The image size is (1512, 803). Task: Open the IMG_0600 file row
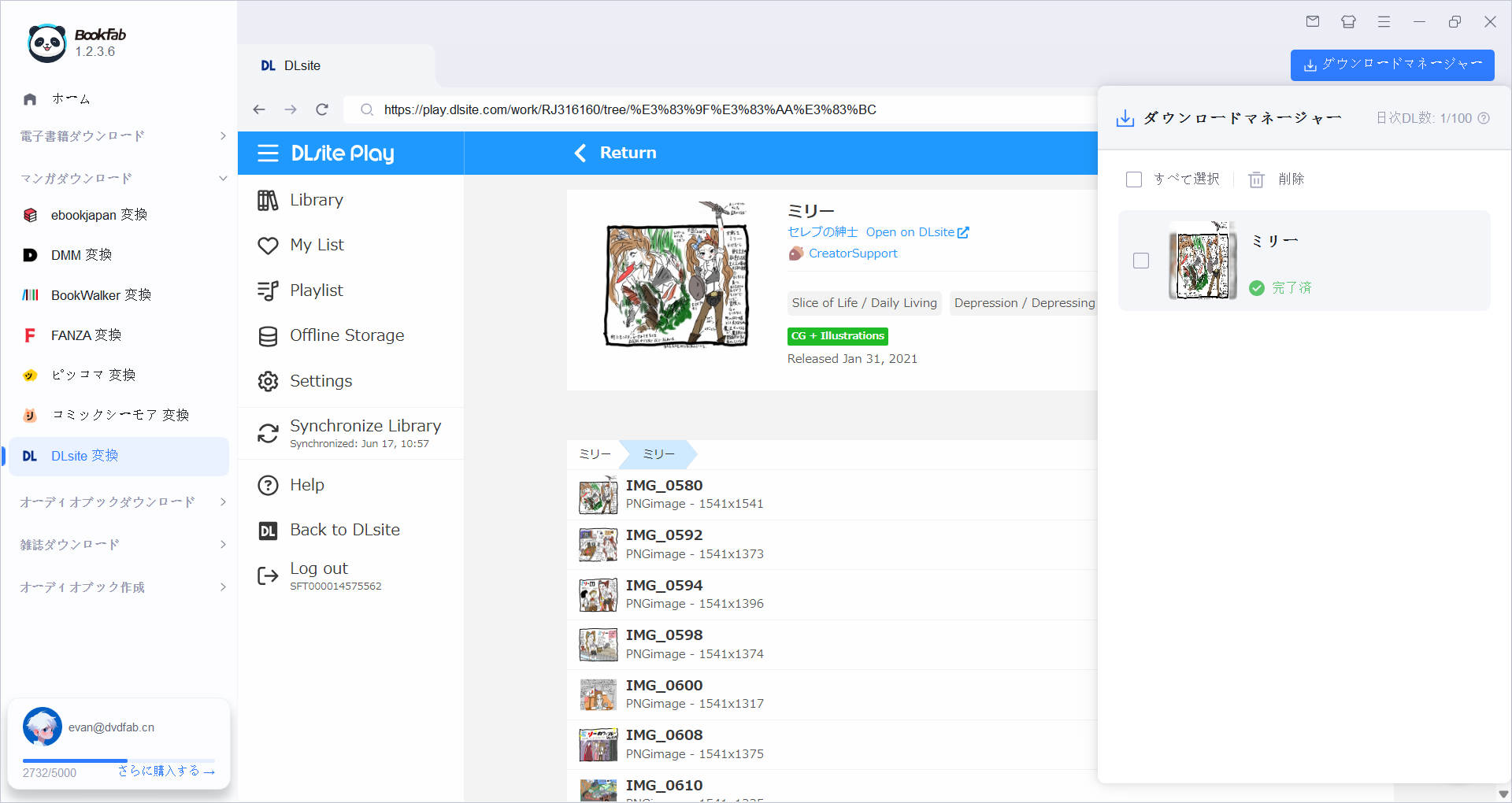click(832, 695)
